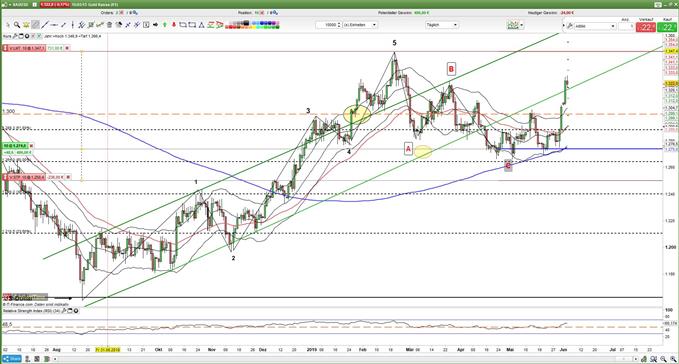Click the black right arrow tool
Image resolution: width=679 pixels, height=364 pixels.
click(x=155, y=25)
